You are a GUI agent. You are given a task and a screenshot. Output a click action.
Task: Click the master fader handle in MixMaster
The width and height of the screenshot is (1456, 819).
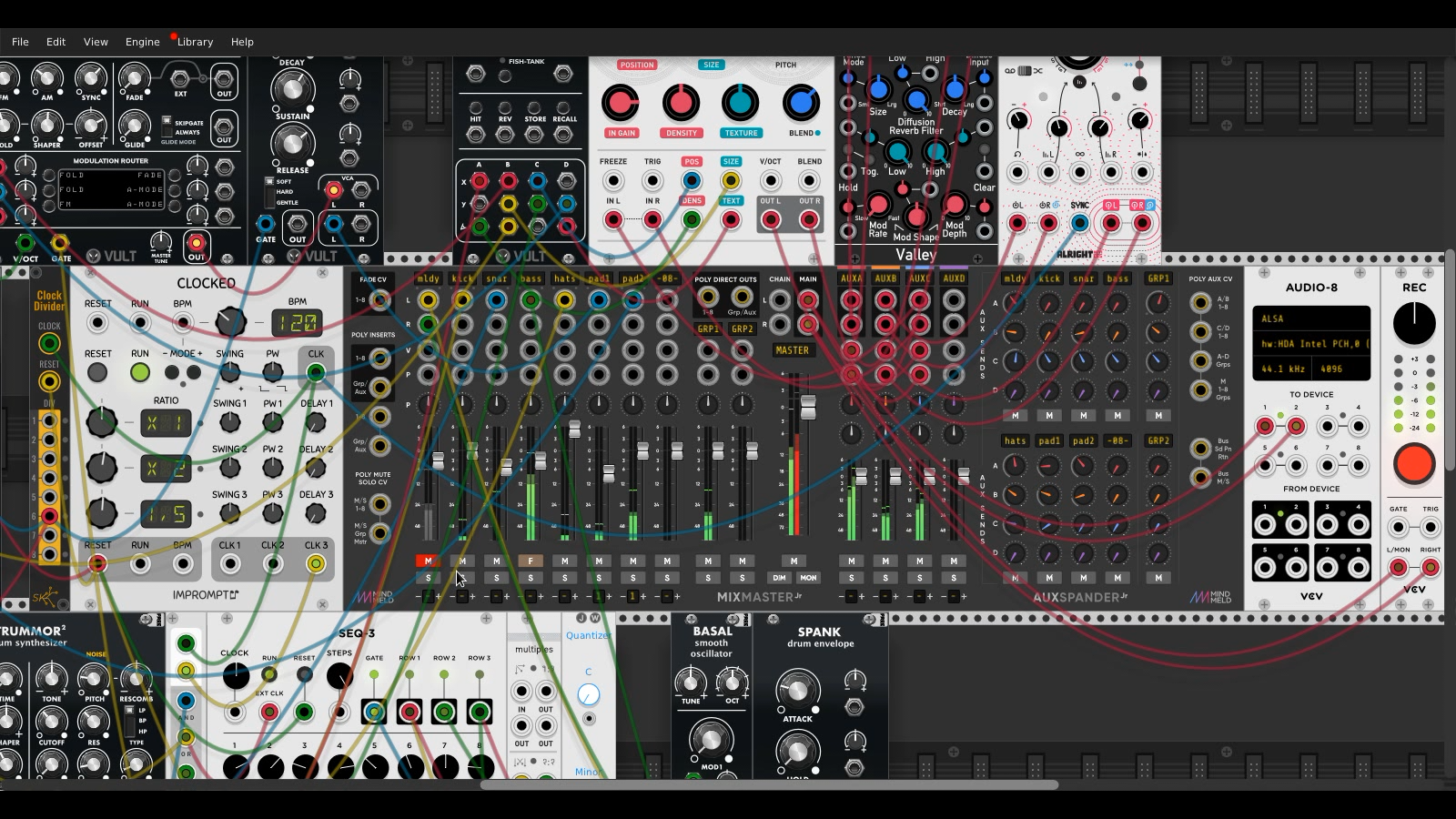(807, 408)
